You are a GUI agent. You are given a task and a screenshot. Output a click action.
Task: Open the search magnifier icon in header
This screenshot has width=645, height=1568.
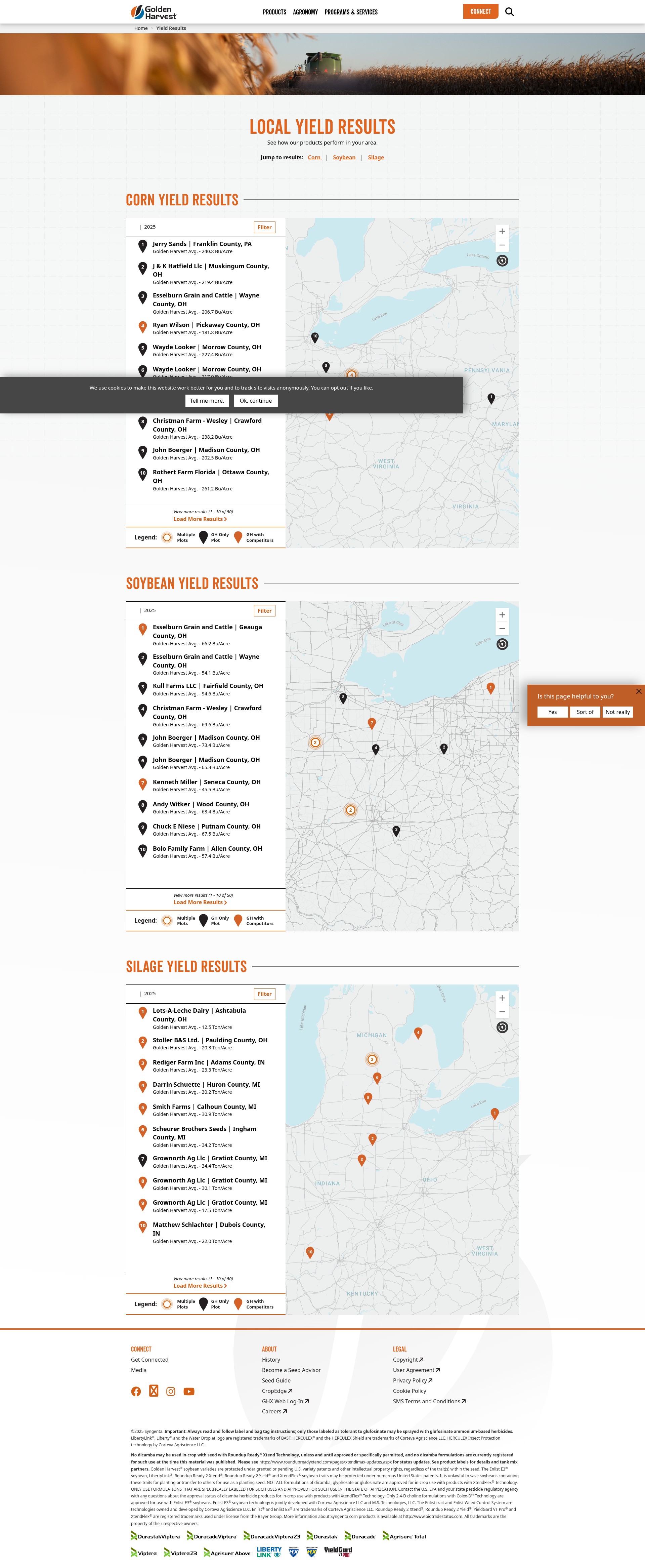[x=509, y=11]
